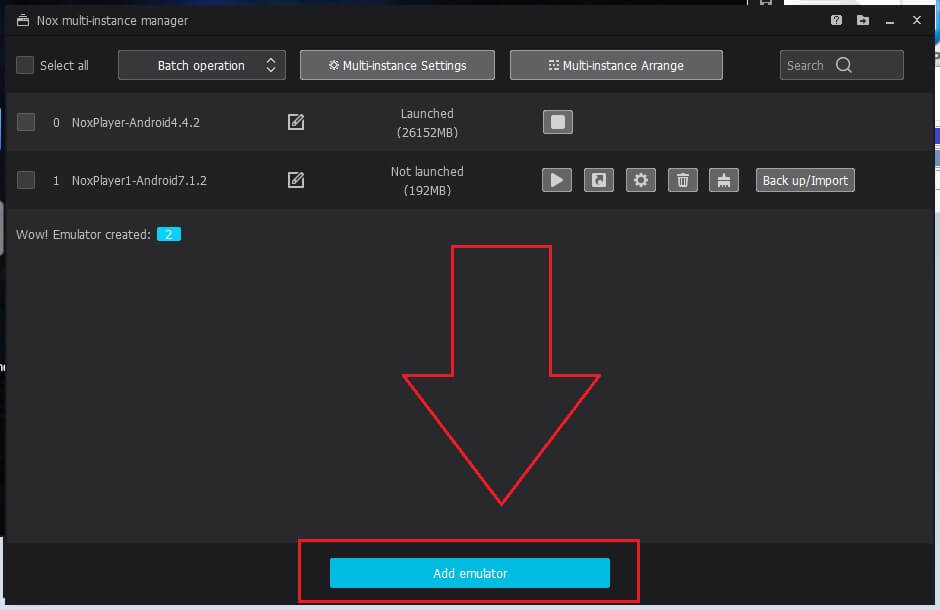Click the Nox multi-instance manager logo icon

pyautogui.click(x=23, y=20)
